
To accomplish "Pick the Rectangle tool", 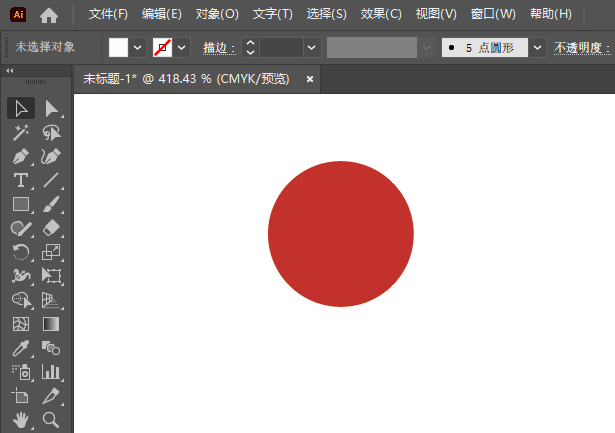I will [21, 204].
